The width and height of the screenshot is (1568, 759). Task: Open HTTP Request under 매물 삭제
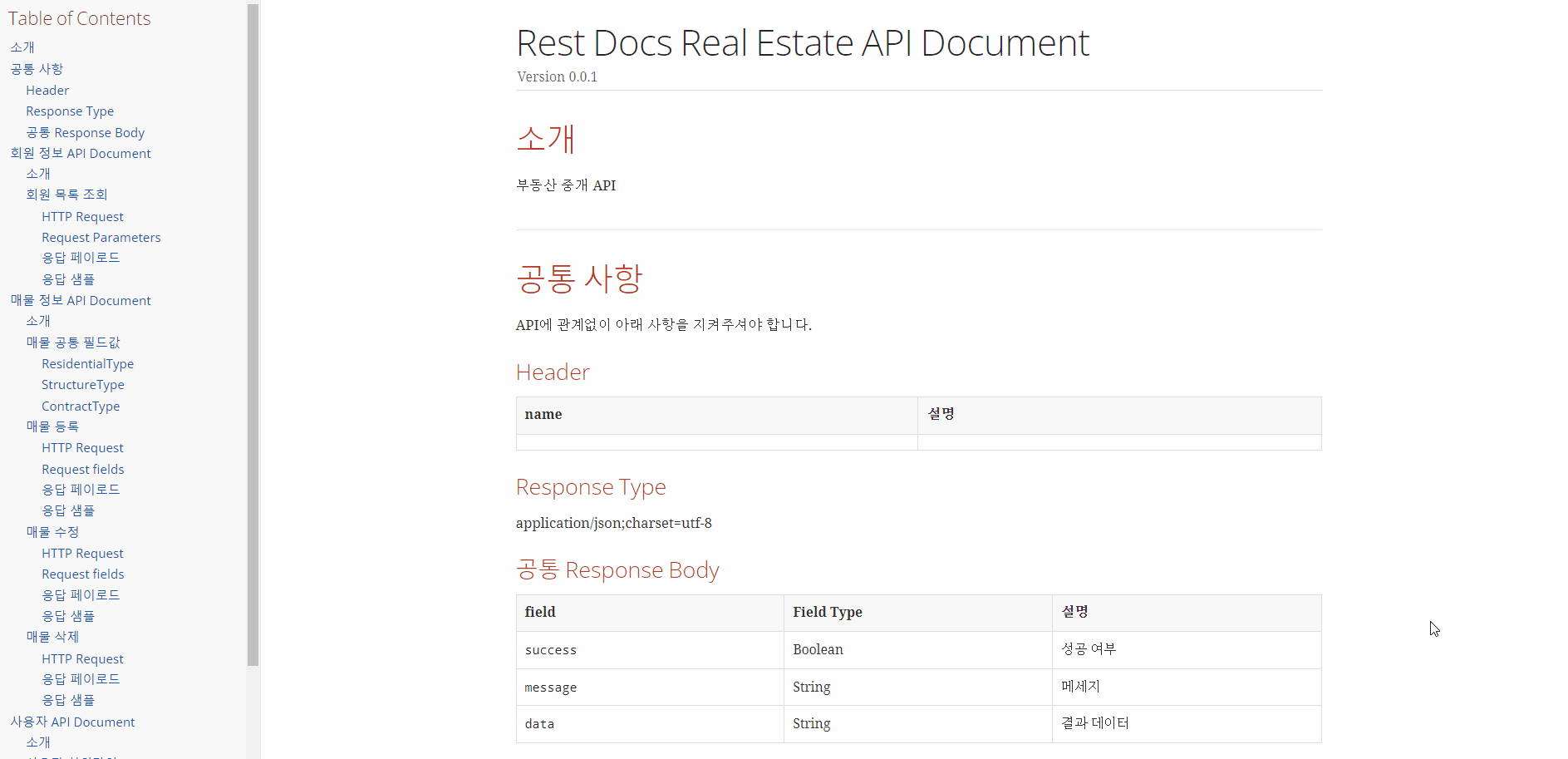click(82, 658)
